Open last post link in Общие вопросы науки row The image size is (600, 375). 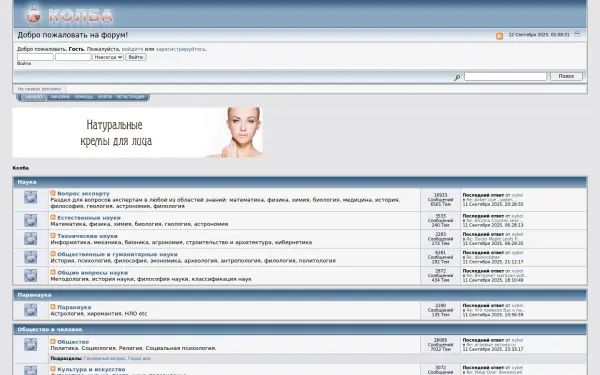tap(497, 276)
